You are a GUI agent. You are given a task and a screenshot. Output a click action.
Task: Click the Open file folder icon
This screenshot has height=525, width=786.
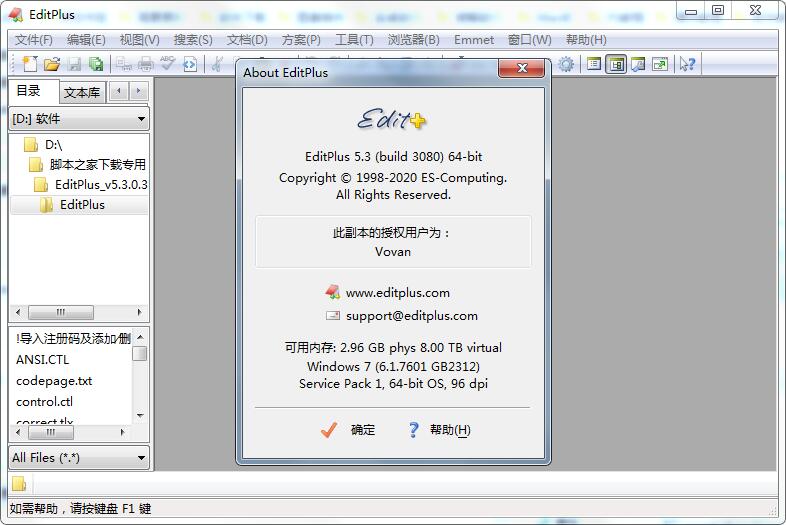click(x=52, y=64)
